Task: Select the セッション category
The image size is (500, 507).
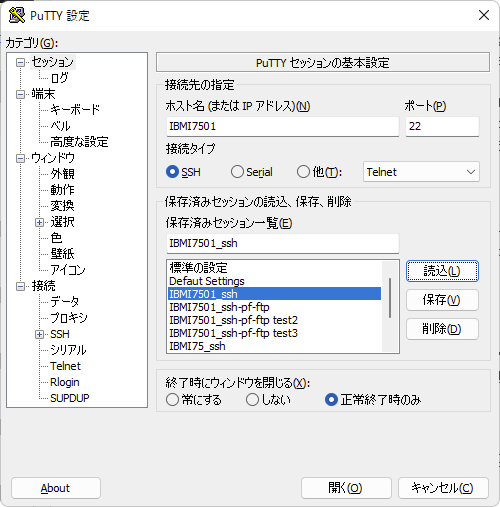Action: coord(53,62)
